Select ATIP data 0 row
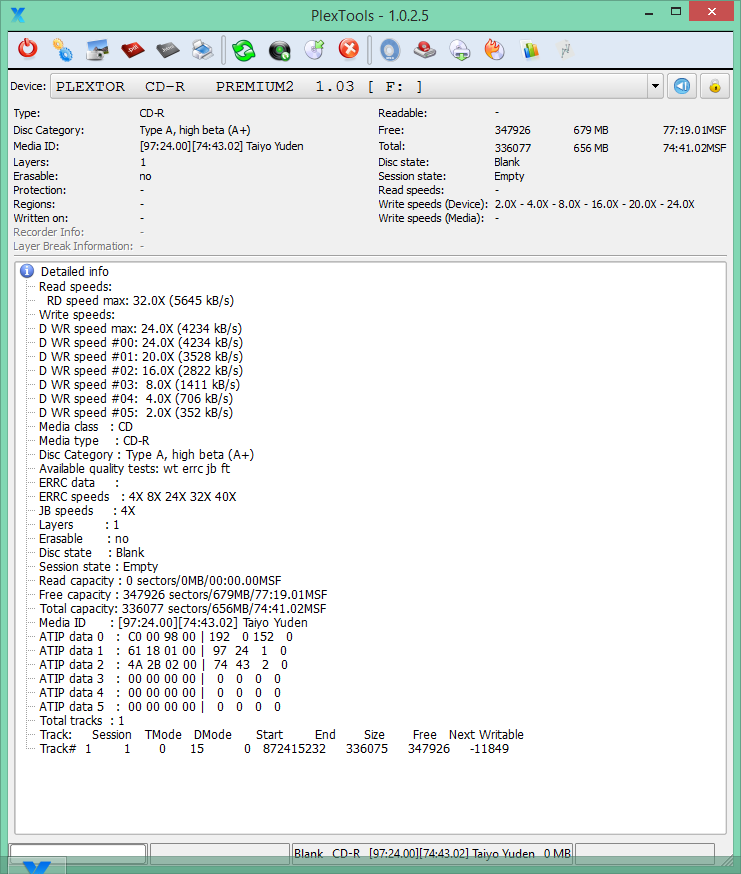Image resolution: width=741 pixels, height=874 pixels. click(166, 636)
